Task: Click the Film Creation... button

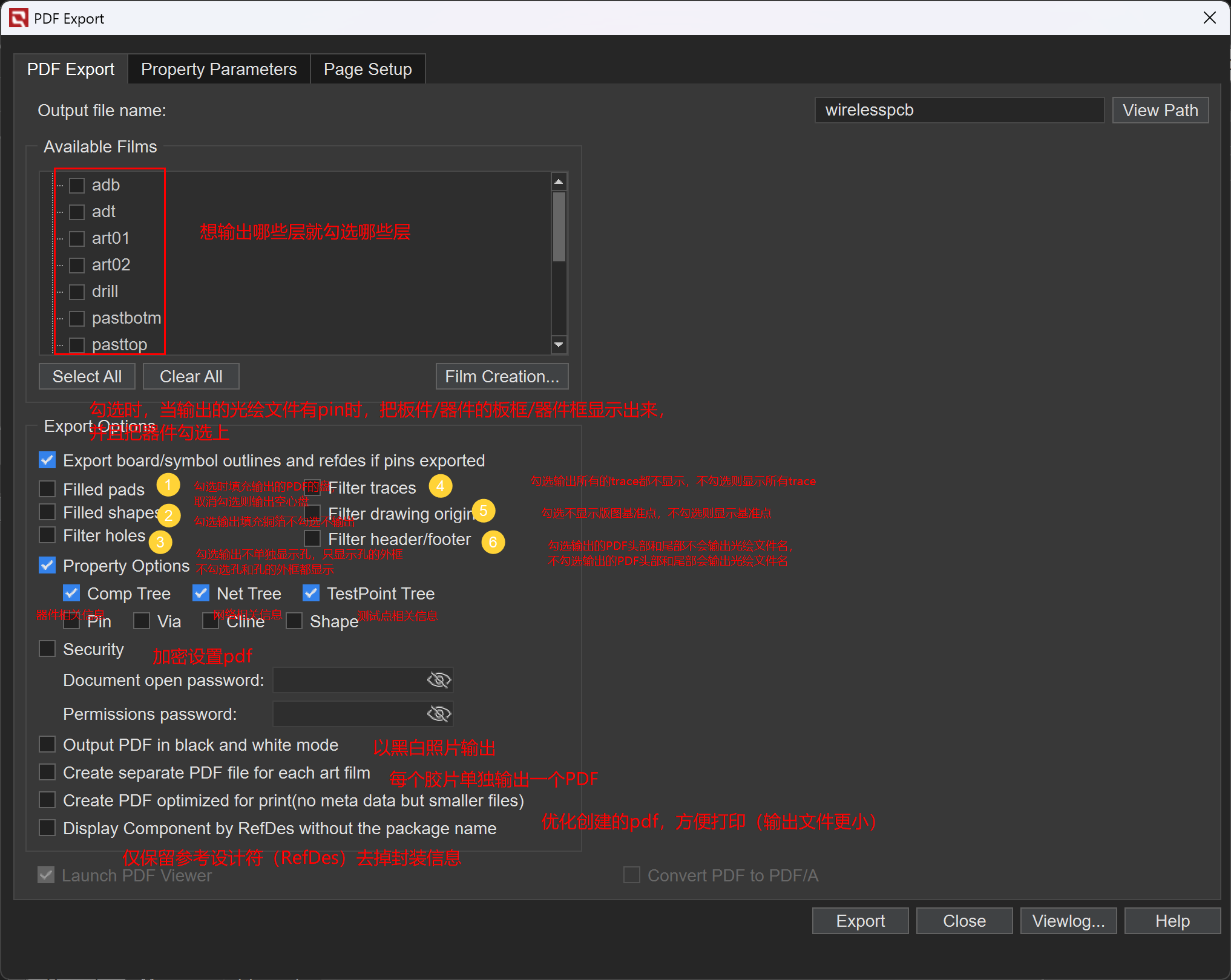Action: [502, 376]
